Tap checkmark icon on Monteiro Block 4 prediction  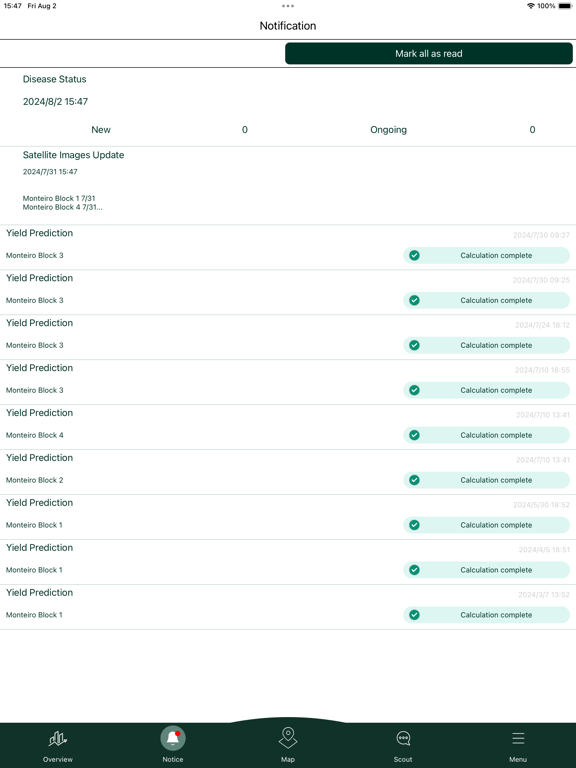pyautogui.click(x=414, y=435)
